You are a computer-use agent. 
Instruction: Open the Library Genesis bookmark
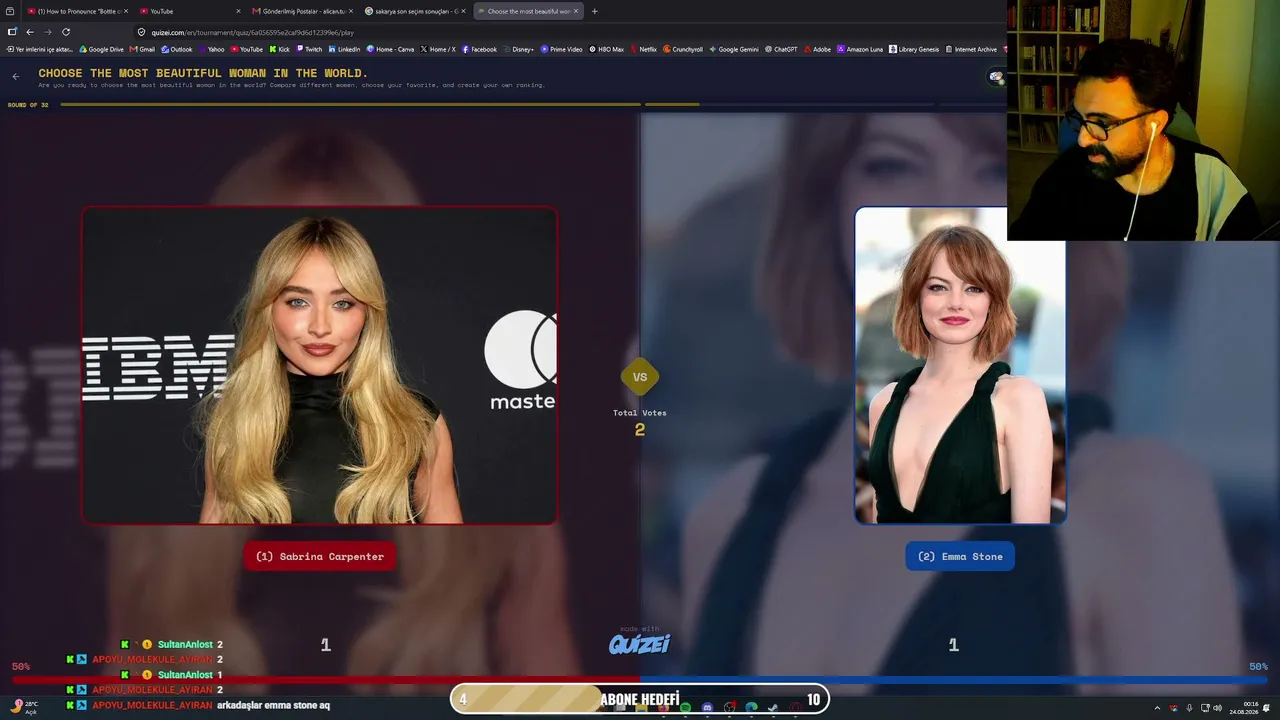(x=914, y=49)
